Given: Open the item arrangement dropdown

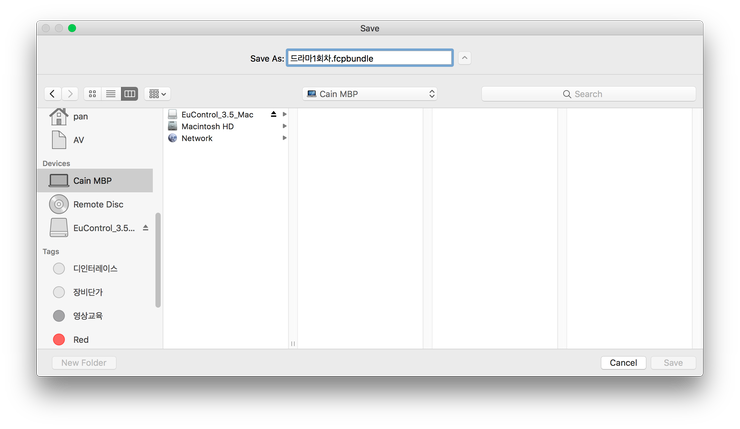Looking at the screenshot, I should click(x=158, y=94).
